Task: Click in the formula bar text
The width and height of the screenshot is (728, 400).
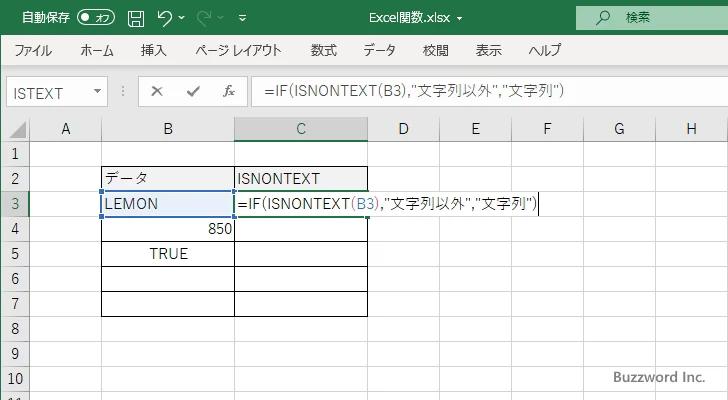Action: (x=414, y=91)
